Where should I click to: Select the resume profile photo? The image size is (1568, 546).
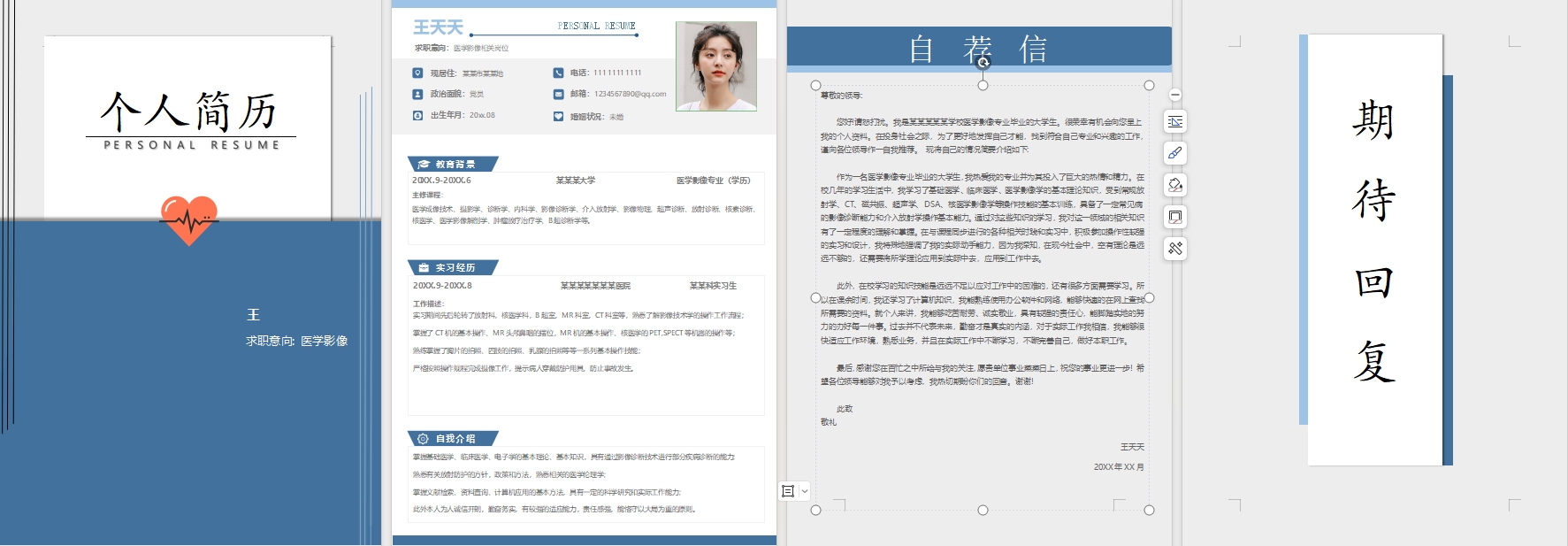pos(716,66)
